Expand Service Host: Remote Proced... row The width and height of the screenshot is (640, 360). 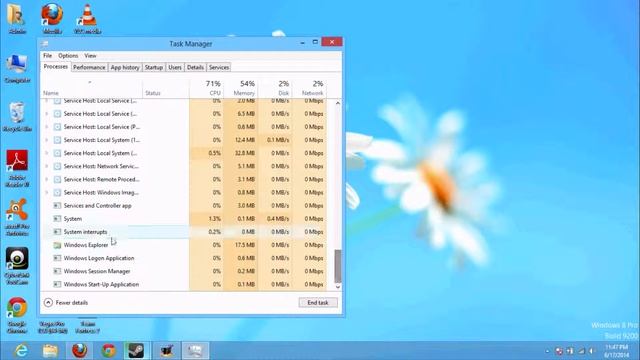point(47,179)
